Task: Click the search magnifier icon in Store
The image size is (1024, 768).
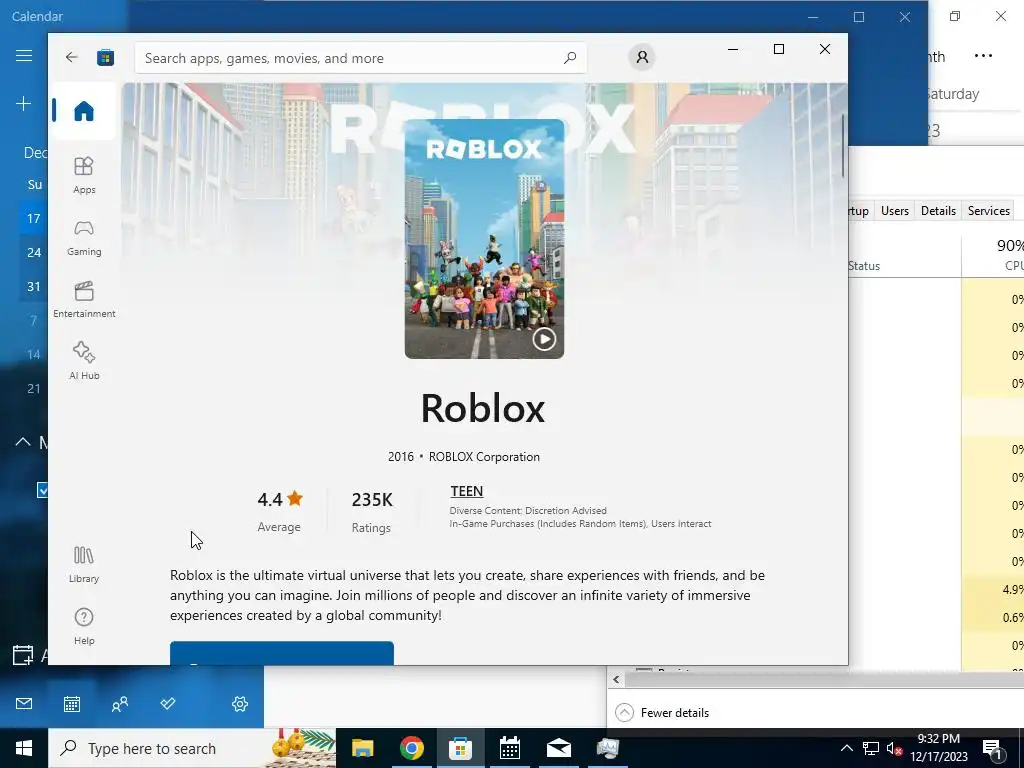Action: [x=570, y=57]
